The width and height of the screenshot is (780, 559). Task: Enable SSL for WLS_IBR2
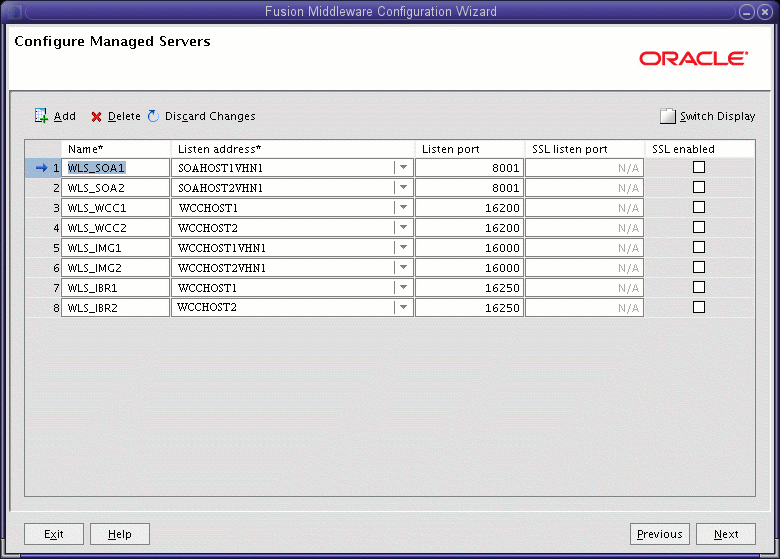pos(699,307)
